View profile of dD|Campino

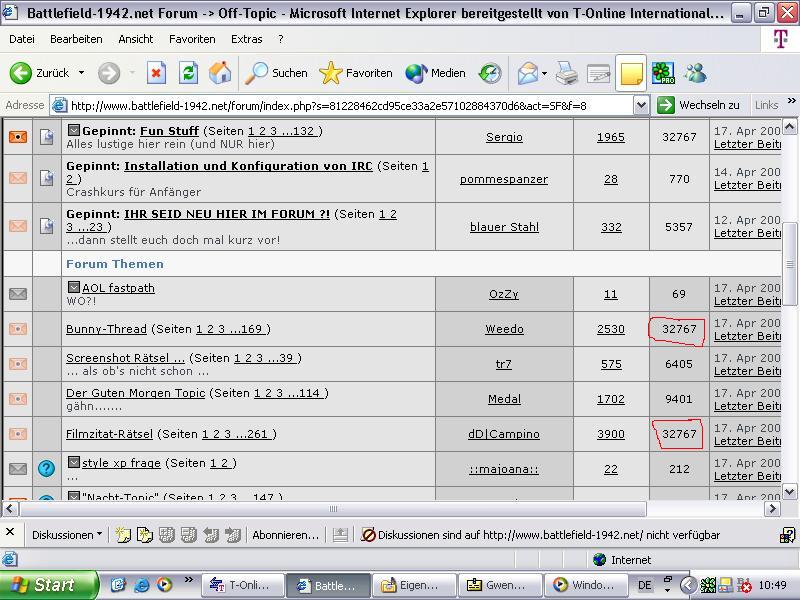[x=504, y=434]
